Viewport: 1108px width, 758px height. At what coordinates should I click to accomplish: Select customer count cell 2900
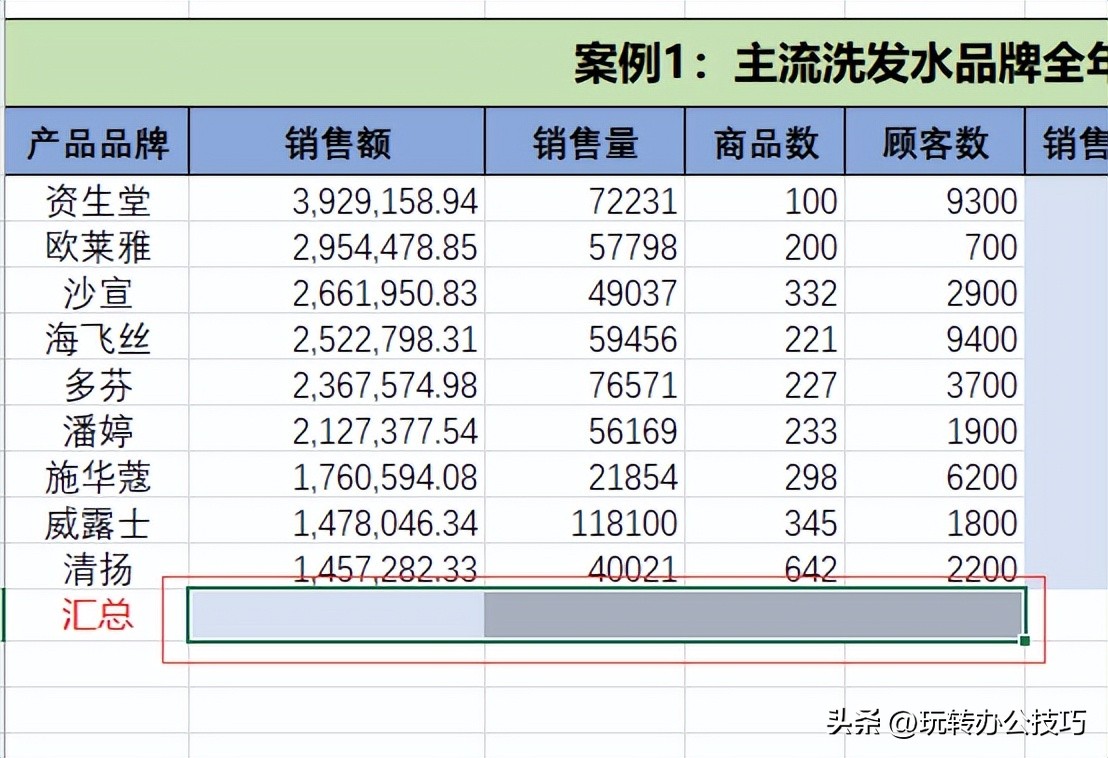935,291
